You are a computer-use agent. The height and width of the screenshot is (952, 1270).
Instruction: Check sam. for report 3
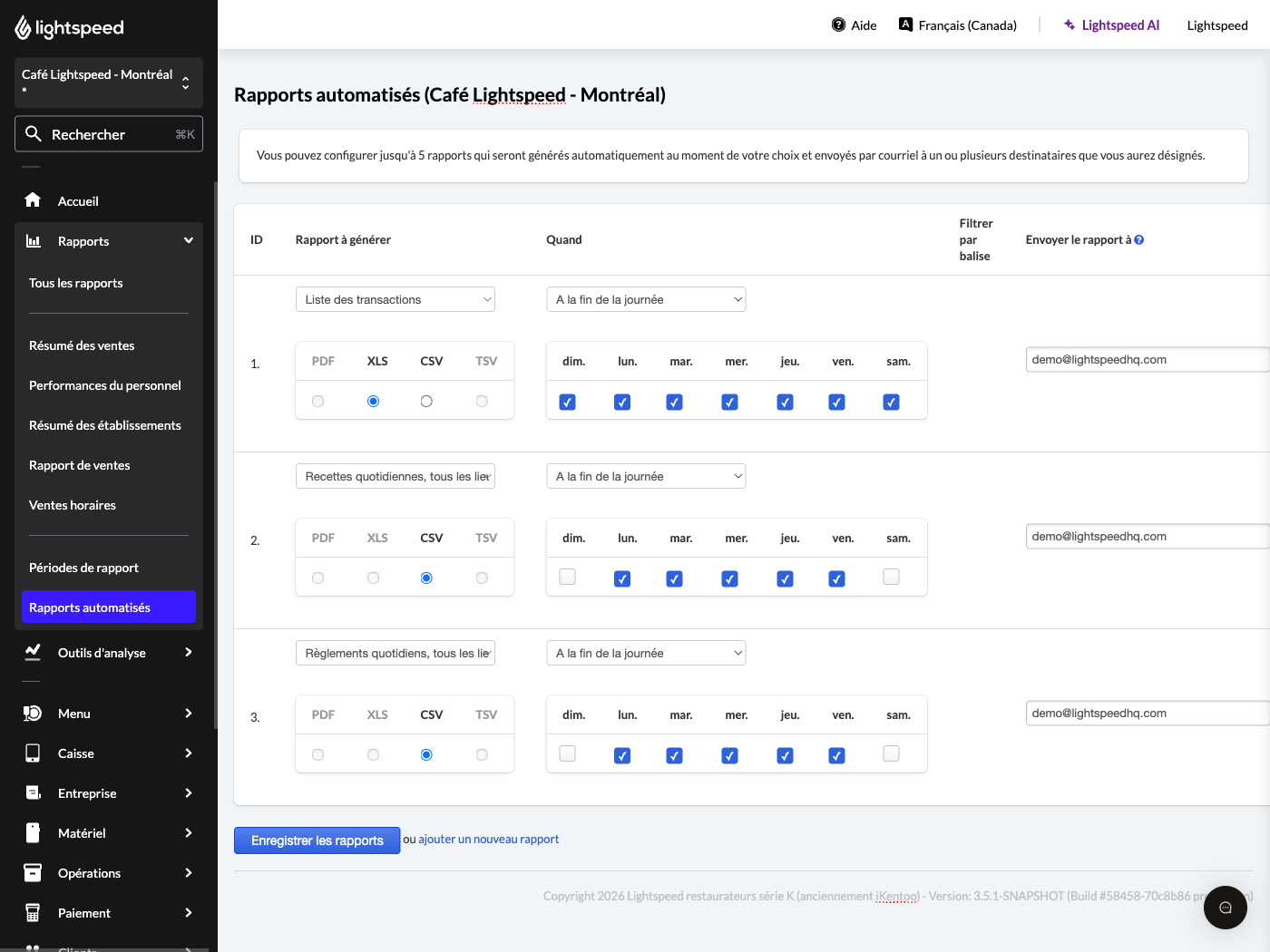point(892,754)
